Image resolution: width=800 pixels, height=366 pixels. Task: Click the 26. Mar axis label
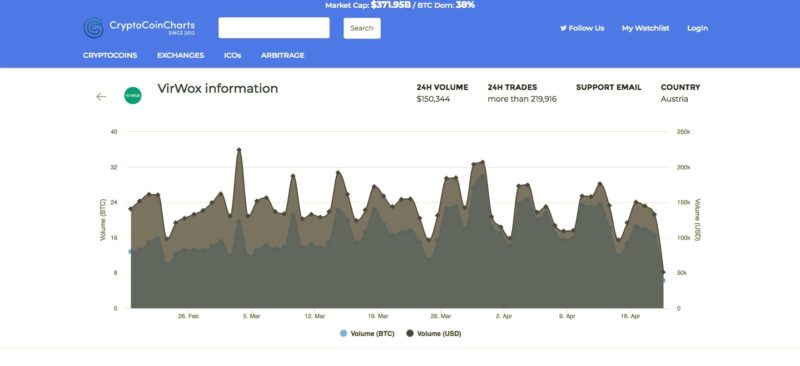tap(441, 316)
